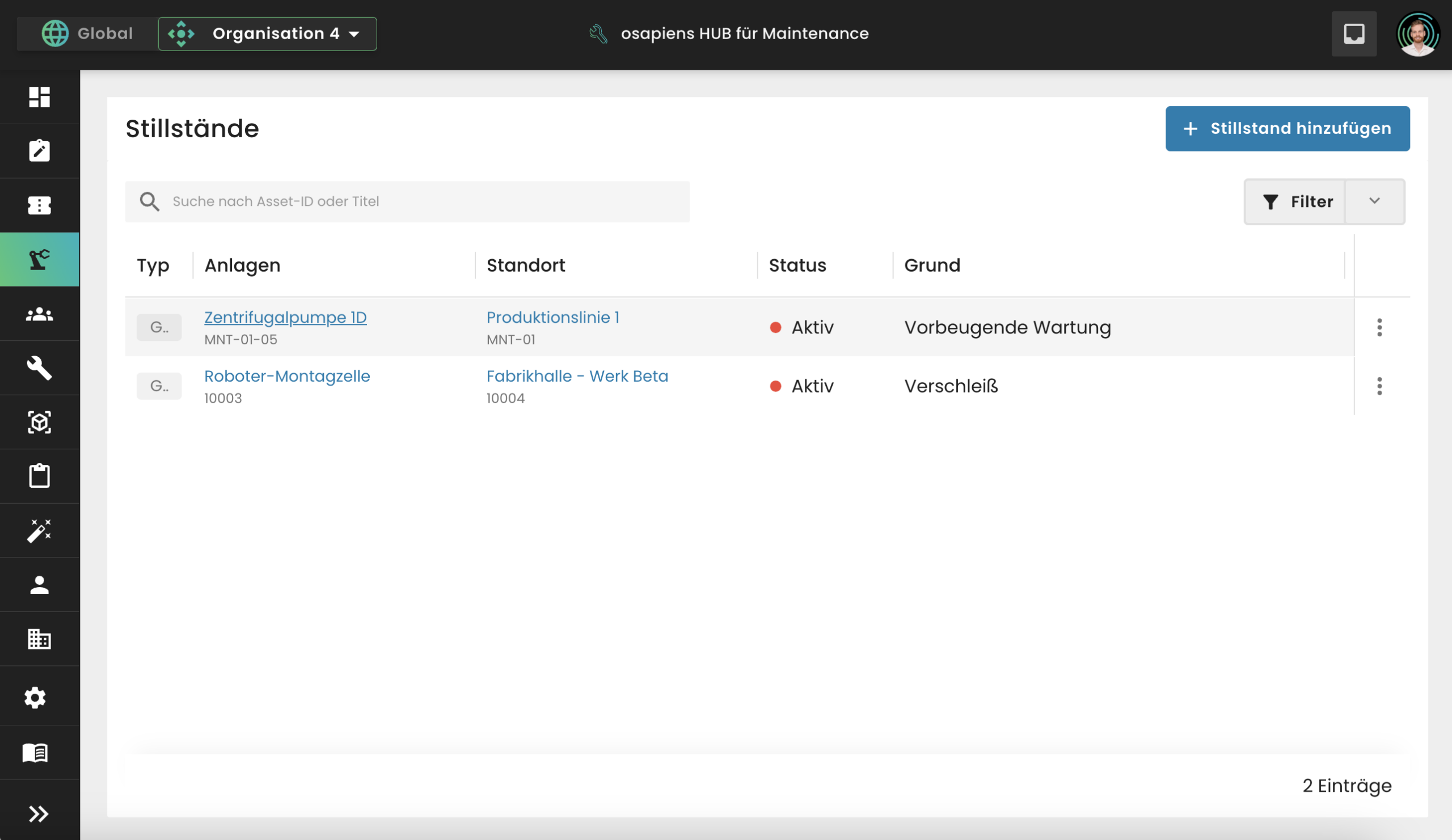Expand the sidebar with double chevron
Screen dimensions: 1452x840
tap(38, 813)
